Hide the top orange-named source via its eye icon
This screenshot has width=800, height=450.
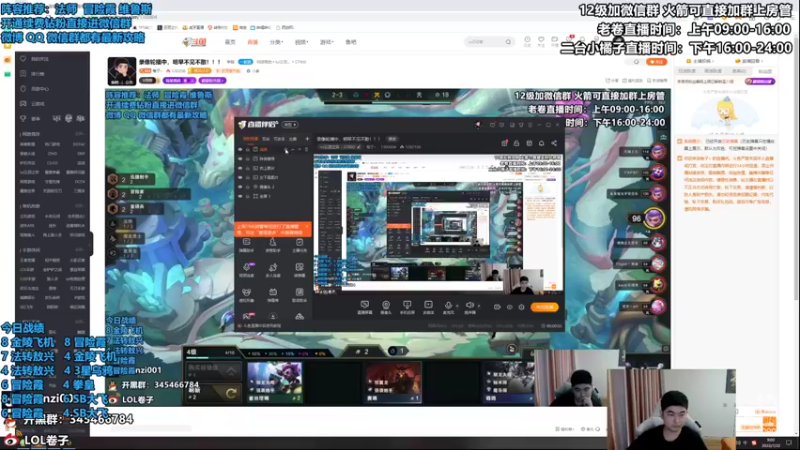coord(240,149)
